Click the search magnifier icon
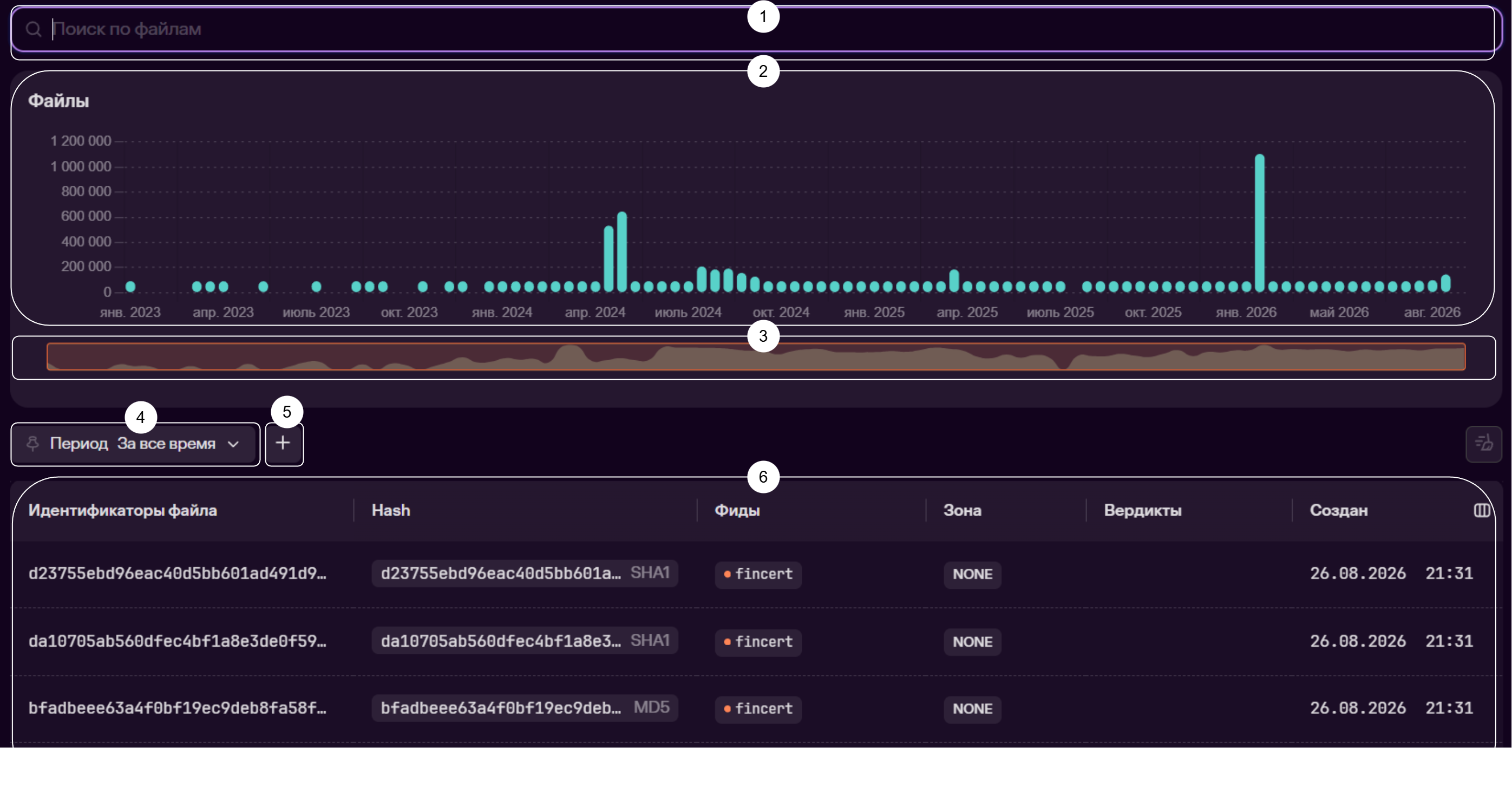Viewport: 1512px width, 786px height. [x=34, y=29]
